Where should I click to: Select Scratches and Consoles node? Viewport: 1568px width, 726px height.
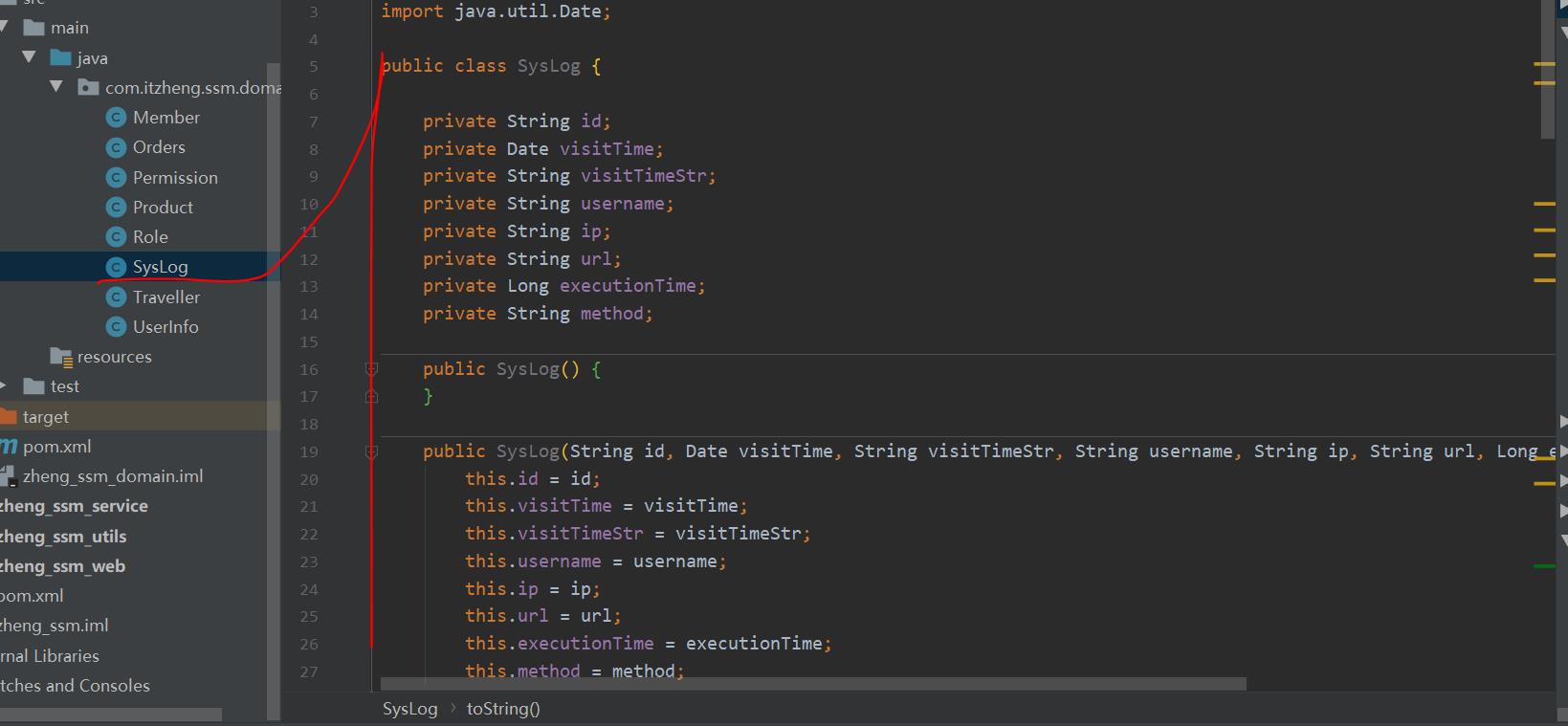[x=75, y=686]
